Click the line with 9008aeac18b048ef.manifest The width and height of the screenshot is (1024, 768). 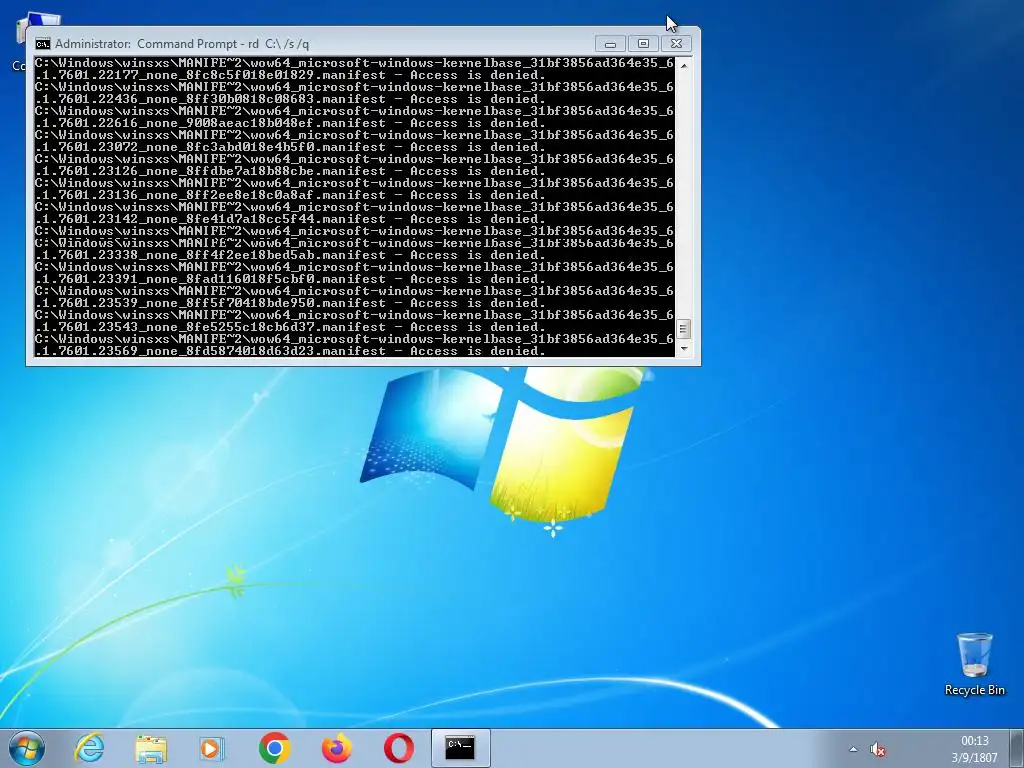291,123
